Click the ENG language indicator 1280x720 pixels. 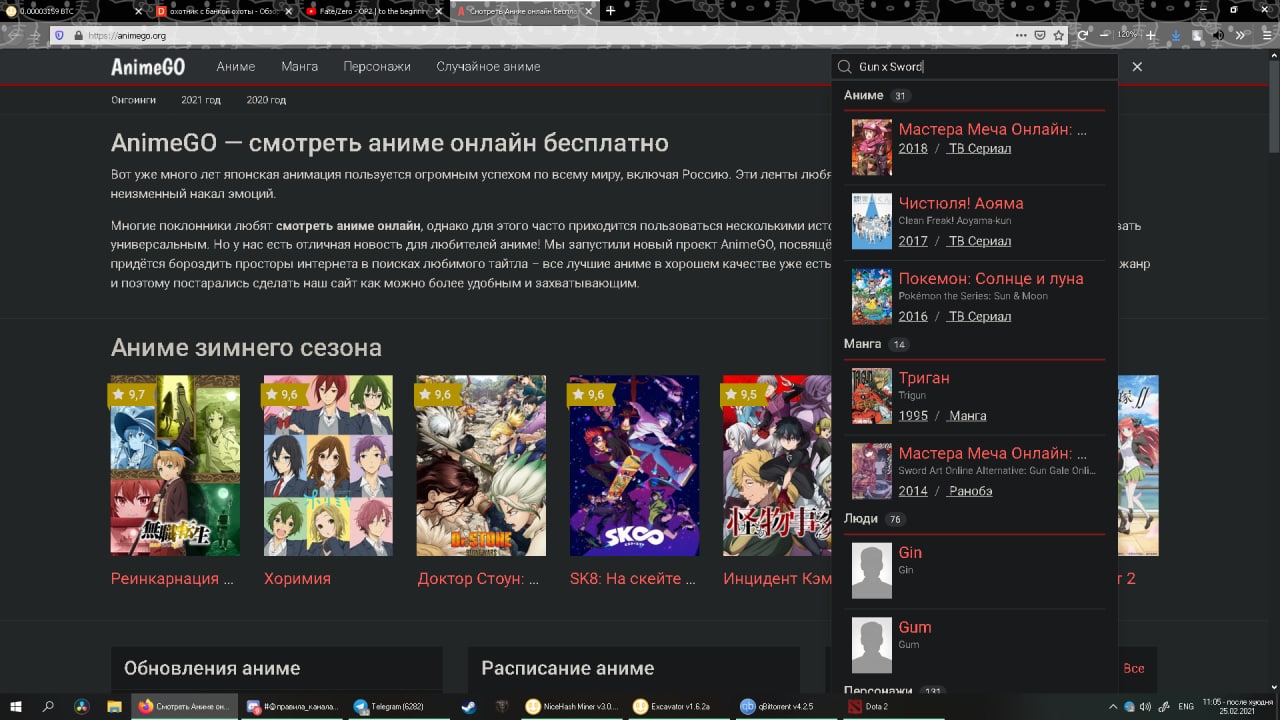pos(1186,706)
